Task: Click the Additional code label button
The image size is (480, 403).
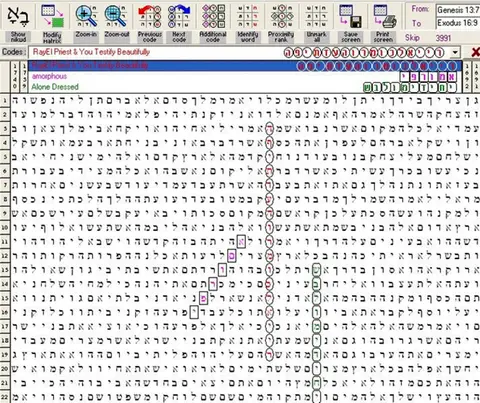Action: click(213, 37)
